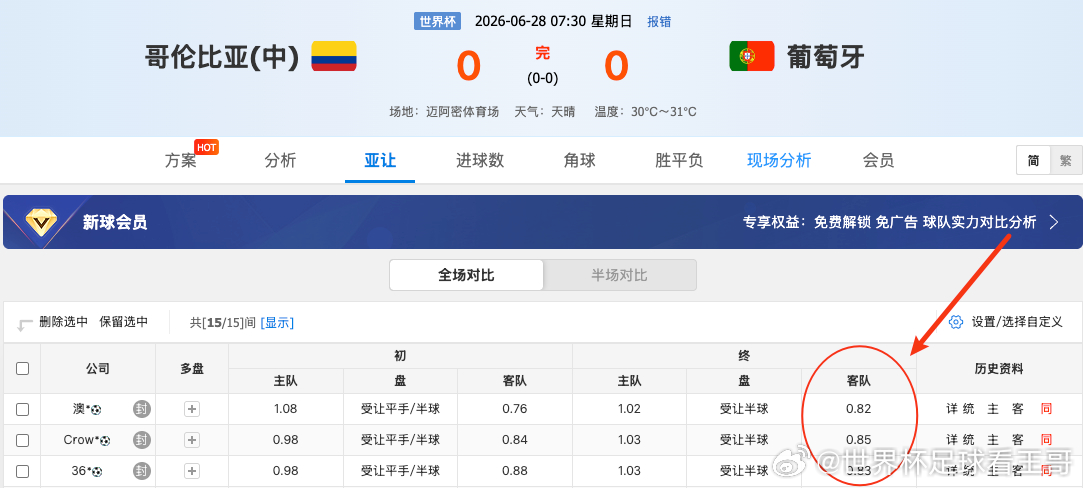
Task: Click the HOT badge on 方案
Action: 207,147
